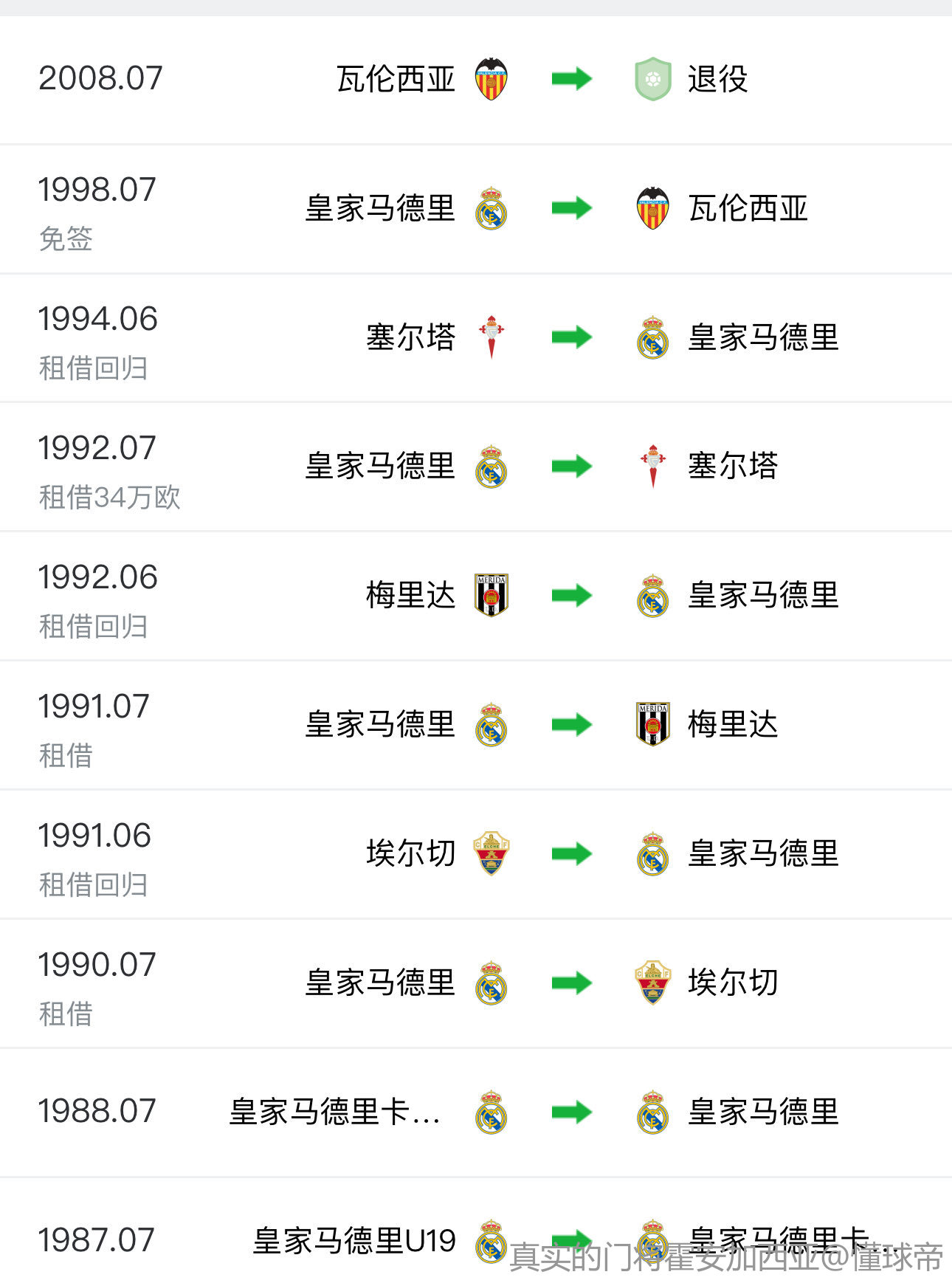Tap the green retirement shield icon
952x1283 pixels.
[x=653, y=78]
